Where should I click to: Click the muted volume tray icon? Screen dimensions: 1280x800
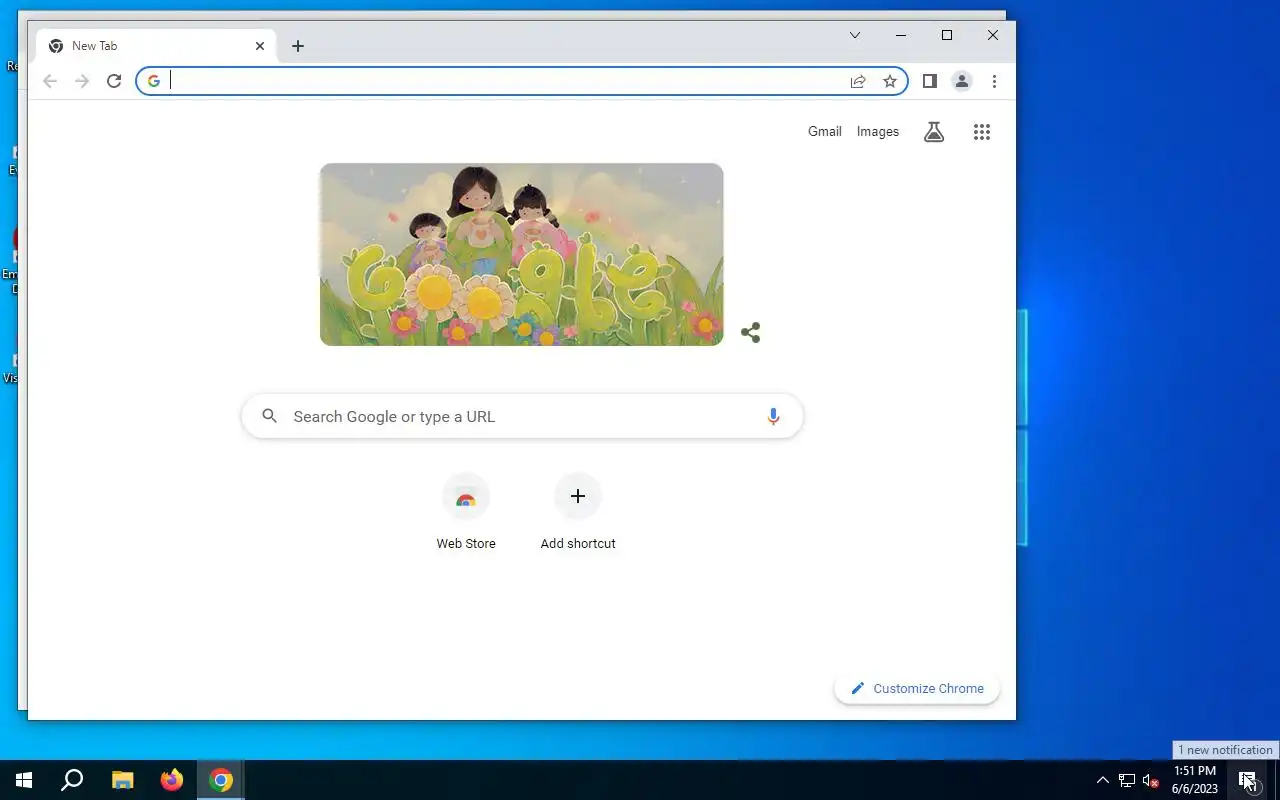(x=1151, y=780)
